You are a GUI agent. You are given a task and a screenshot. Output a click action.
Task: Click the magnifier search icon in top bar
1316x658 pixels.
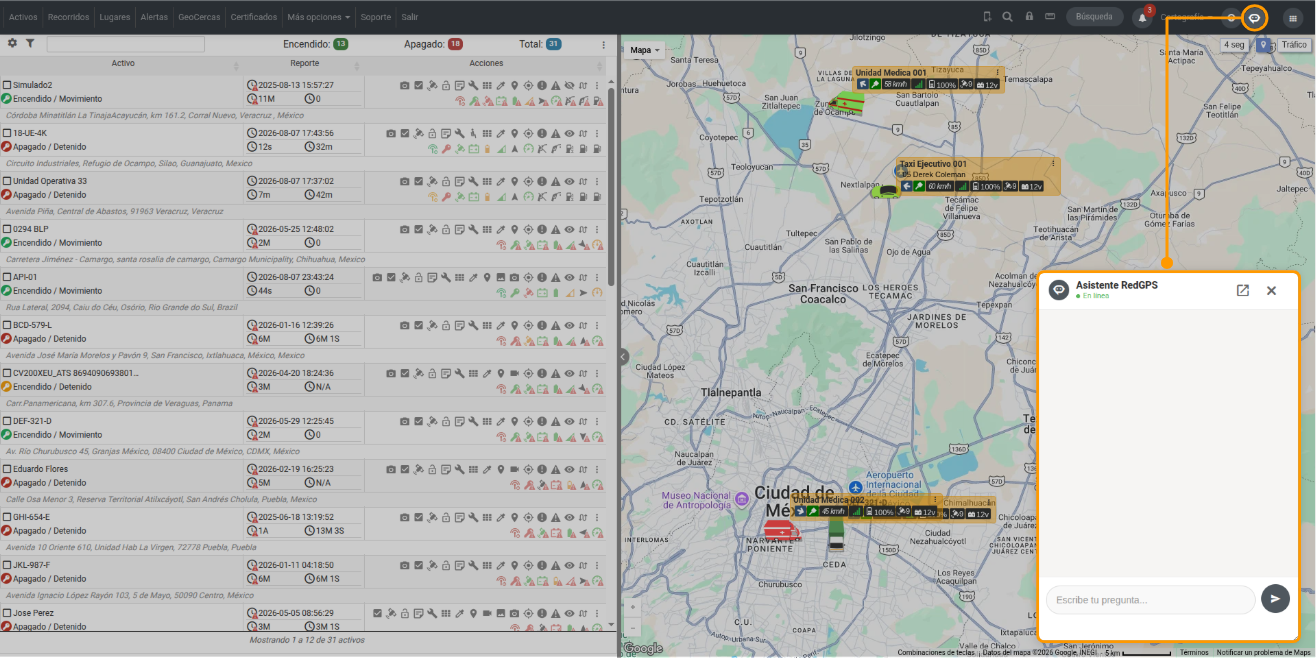pyautogui.click(x=1007, y=17)
